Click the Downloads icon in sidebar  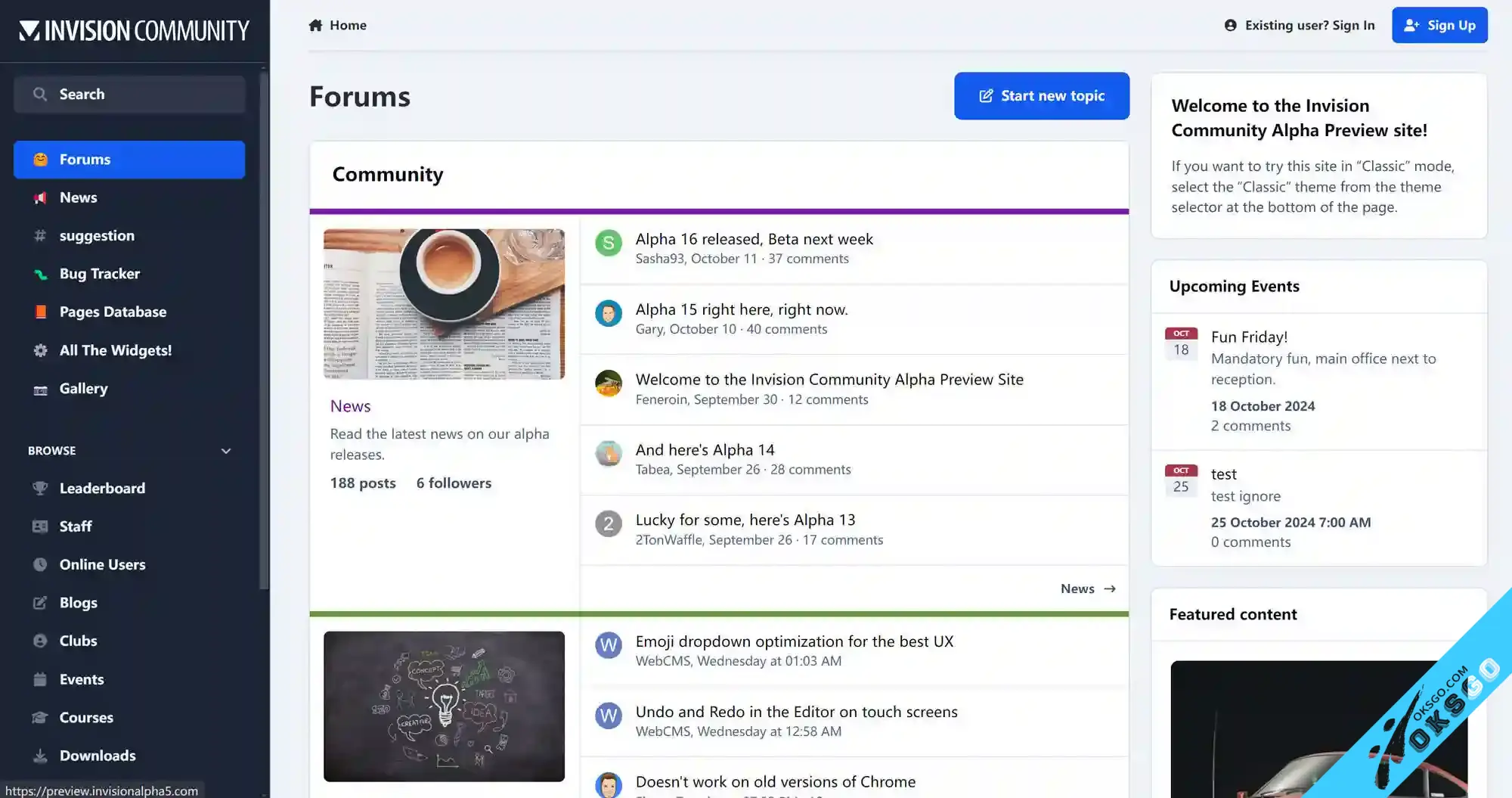pyautogui.click(x=40, y=756)
